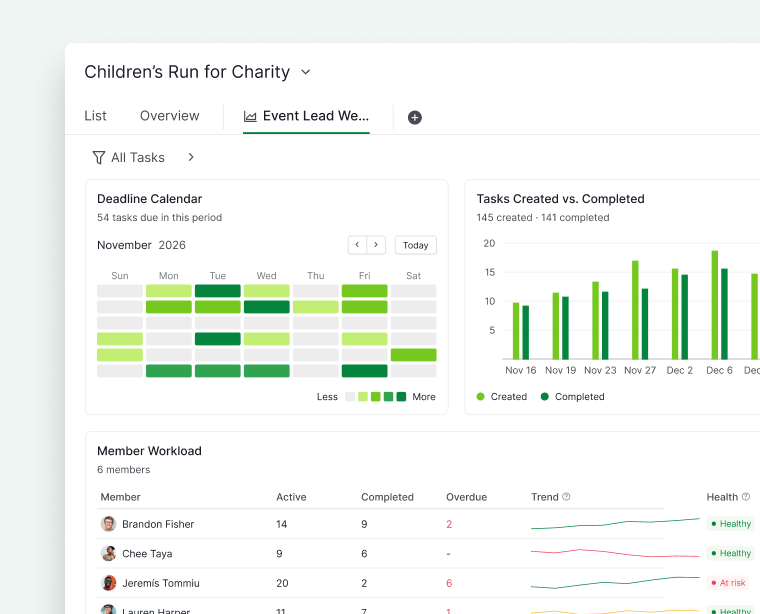Click the Today button in Deadline Calendar
Viewport: 760px width, 614px height.
click(x=415, y=245)
